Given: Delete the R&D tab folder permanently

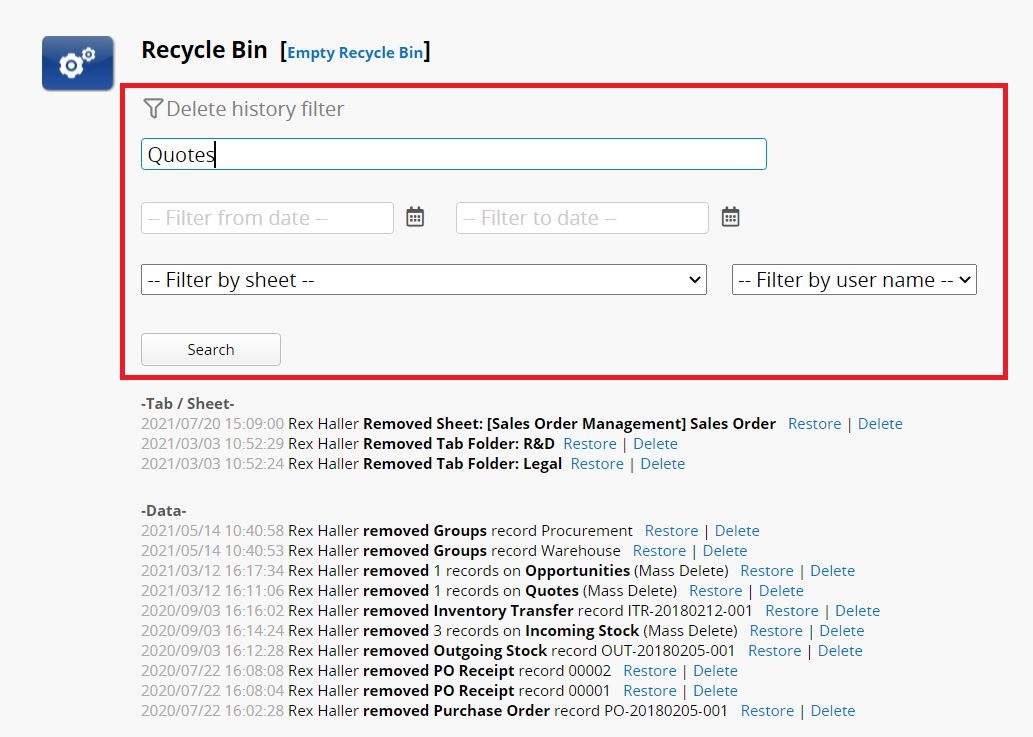Looking at the screenshot, I should (x=655, y=443).
